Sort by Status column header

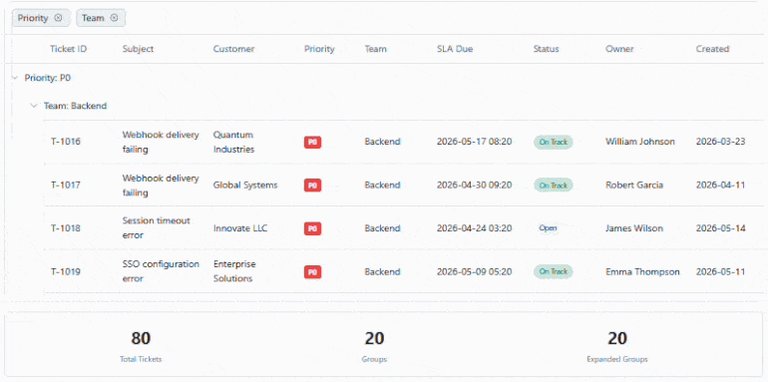pos(546,49)
